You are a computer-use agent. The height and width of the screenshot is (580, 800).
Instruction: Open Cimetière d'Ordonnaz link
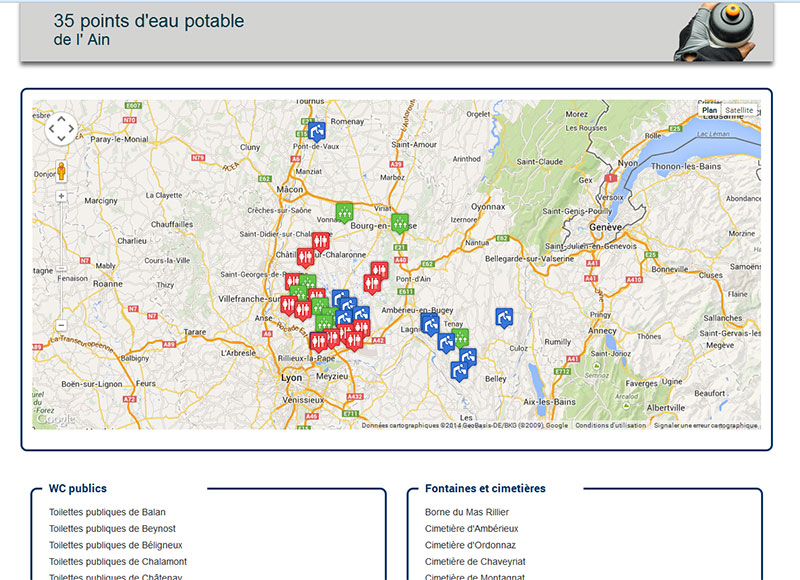coord(470,545)
